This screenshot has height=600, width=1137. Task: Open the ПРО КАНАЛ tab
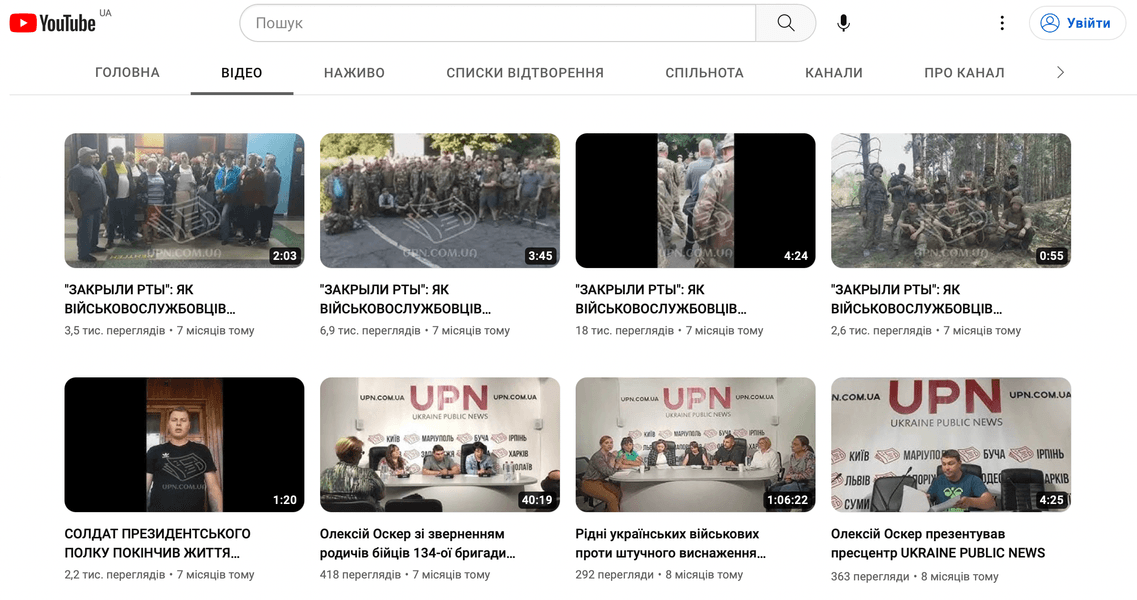pyautogui.click(x=964, y=73)
